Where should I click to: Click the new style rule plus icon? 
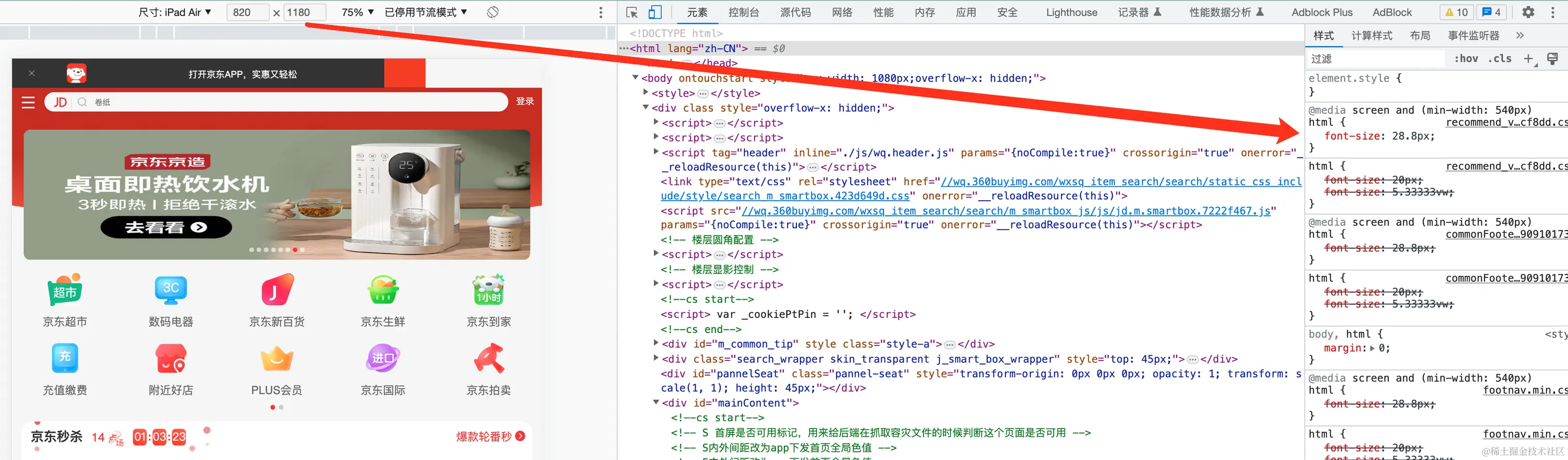click(x=1529, y=59)
